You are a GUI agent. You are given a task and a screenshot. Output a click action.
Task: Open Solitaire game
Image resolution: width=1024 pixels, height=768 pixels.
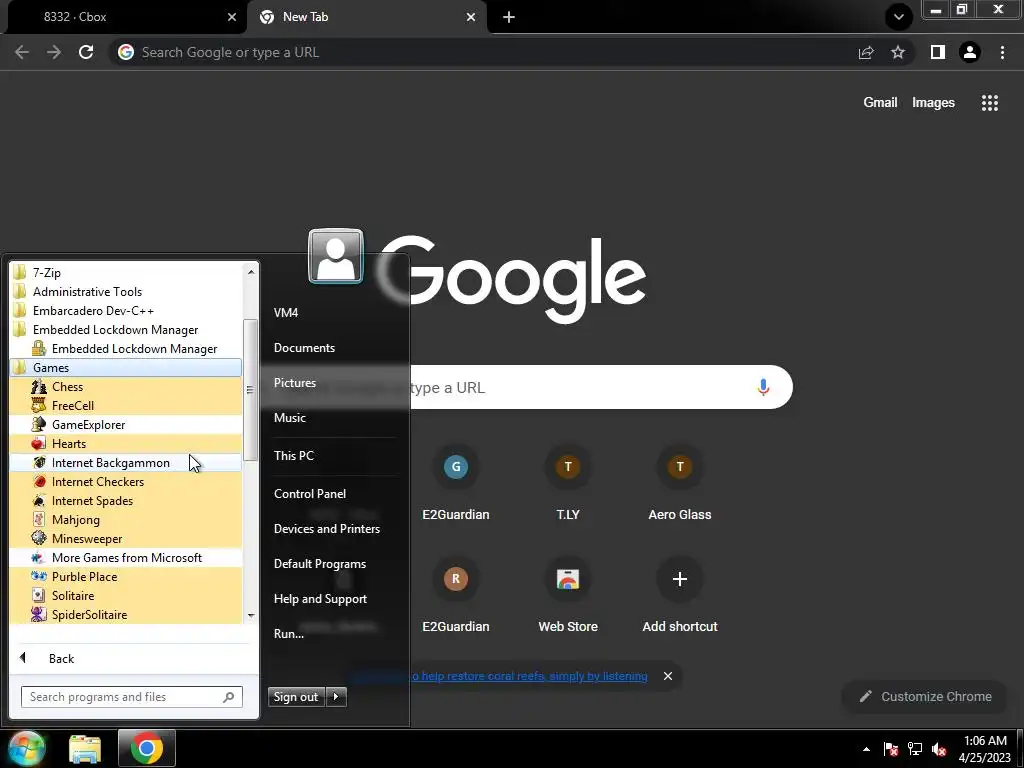(126, 595)
